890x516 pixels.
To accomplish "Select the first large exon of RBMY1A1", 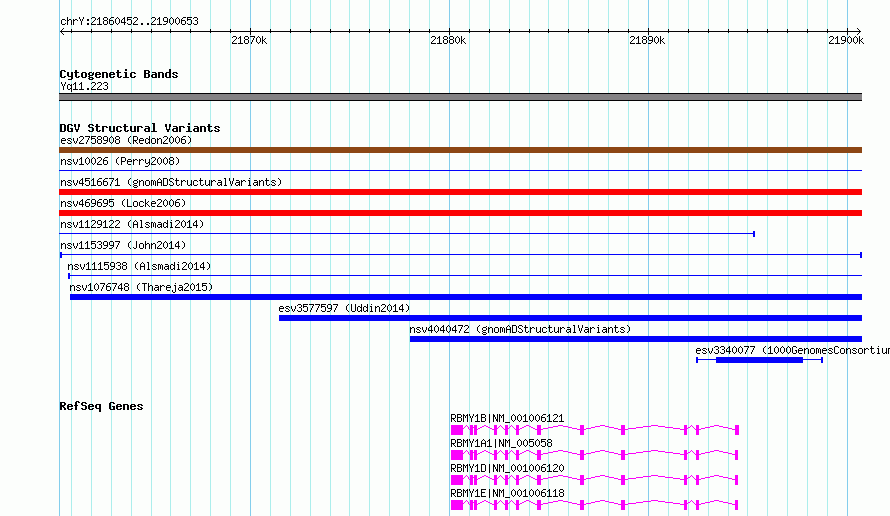I will [457, 455].
